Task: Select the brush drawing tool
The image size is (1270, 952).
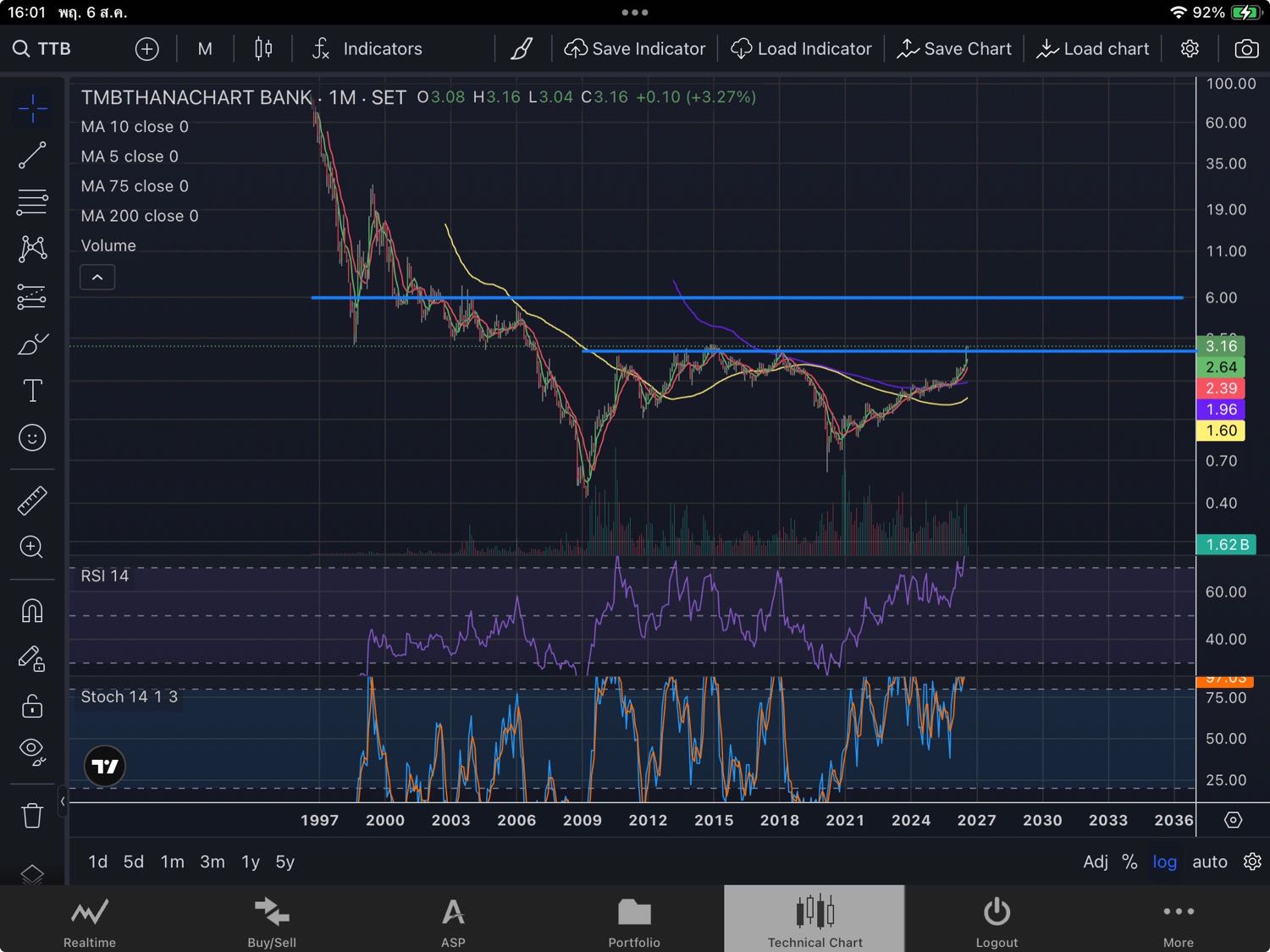Action: click(x=32, y=344)
